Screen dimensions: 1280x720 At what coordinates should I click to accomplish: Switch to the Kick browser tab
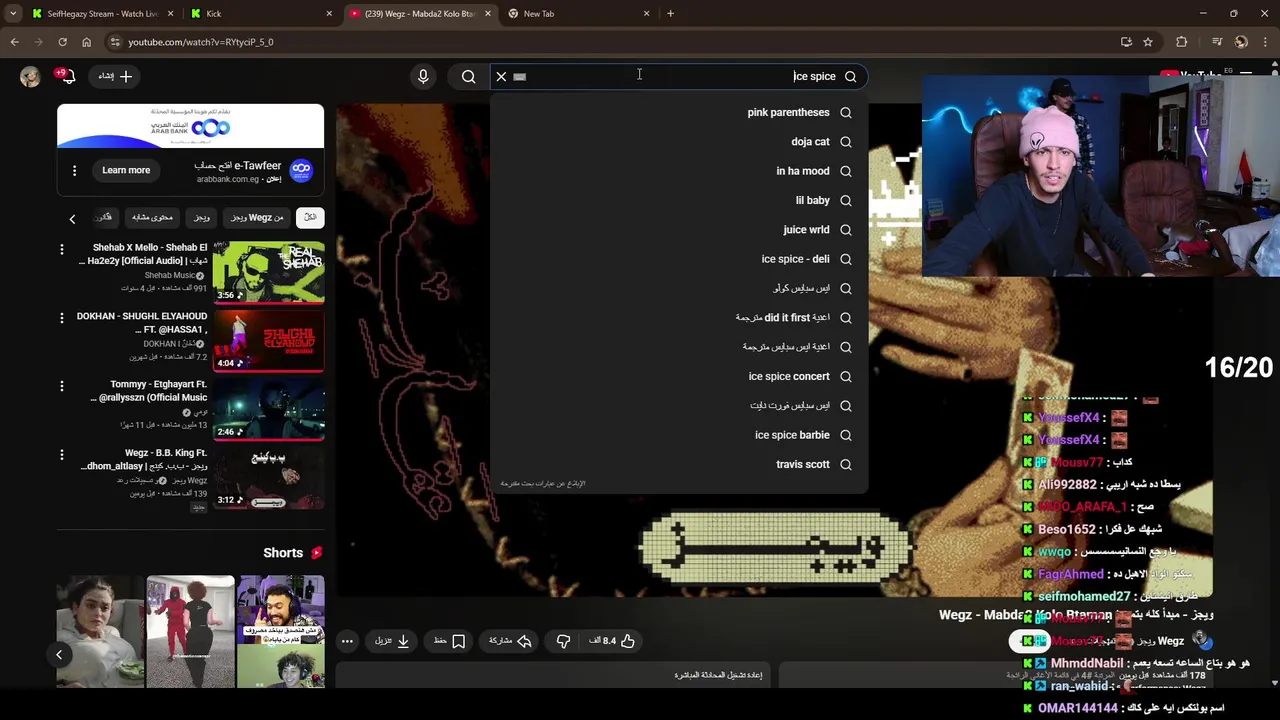[262, 14]
